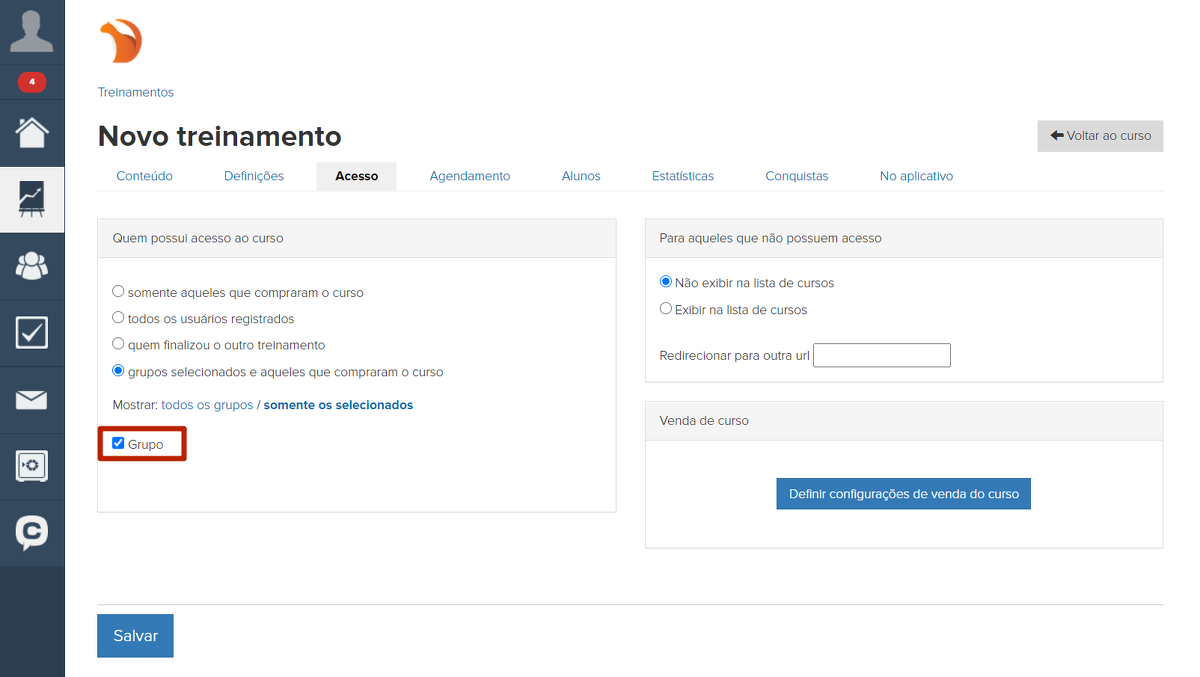Open the user profile avatar icon
Screen dimensions: 1200x677
[32, 31]
